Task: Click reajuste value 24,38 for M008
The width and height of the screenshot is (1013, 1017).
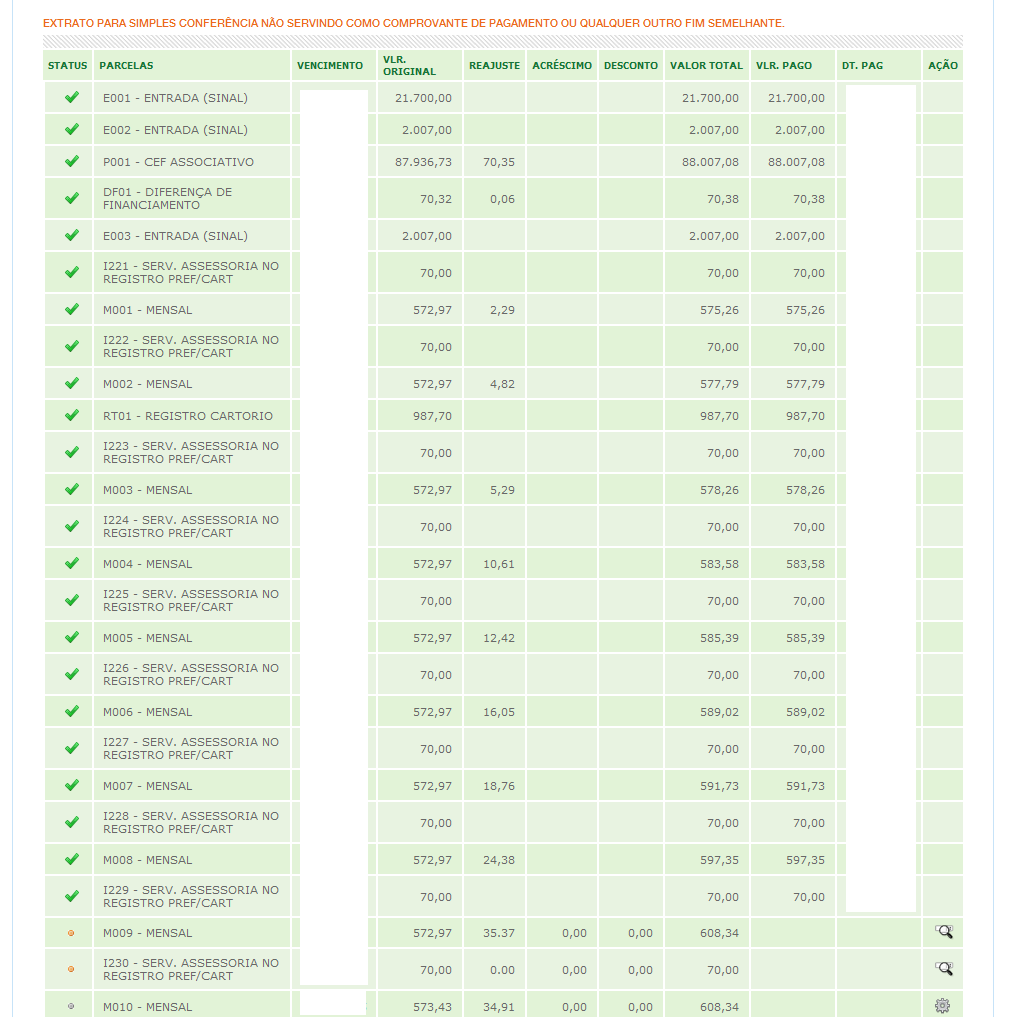Action: click(499, 860)
